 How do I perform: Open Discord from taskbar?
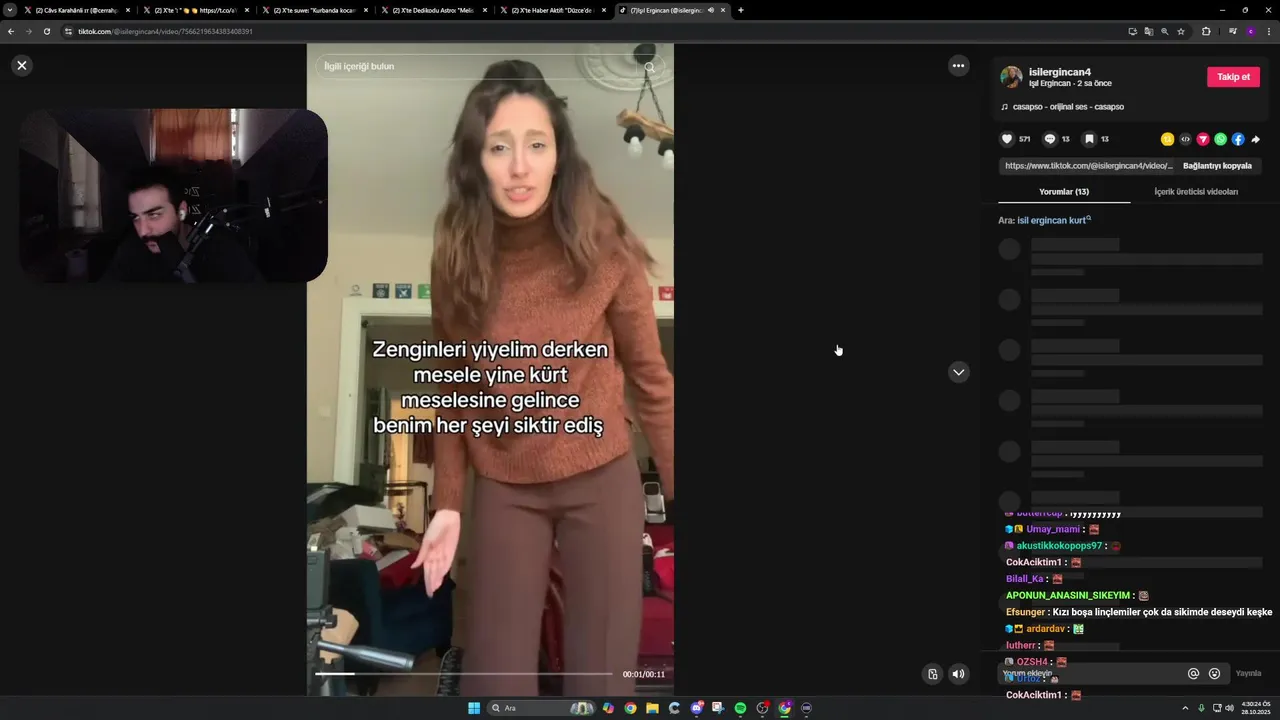pos(697,708)
